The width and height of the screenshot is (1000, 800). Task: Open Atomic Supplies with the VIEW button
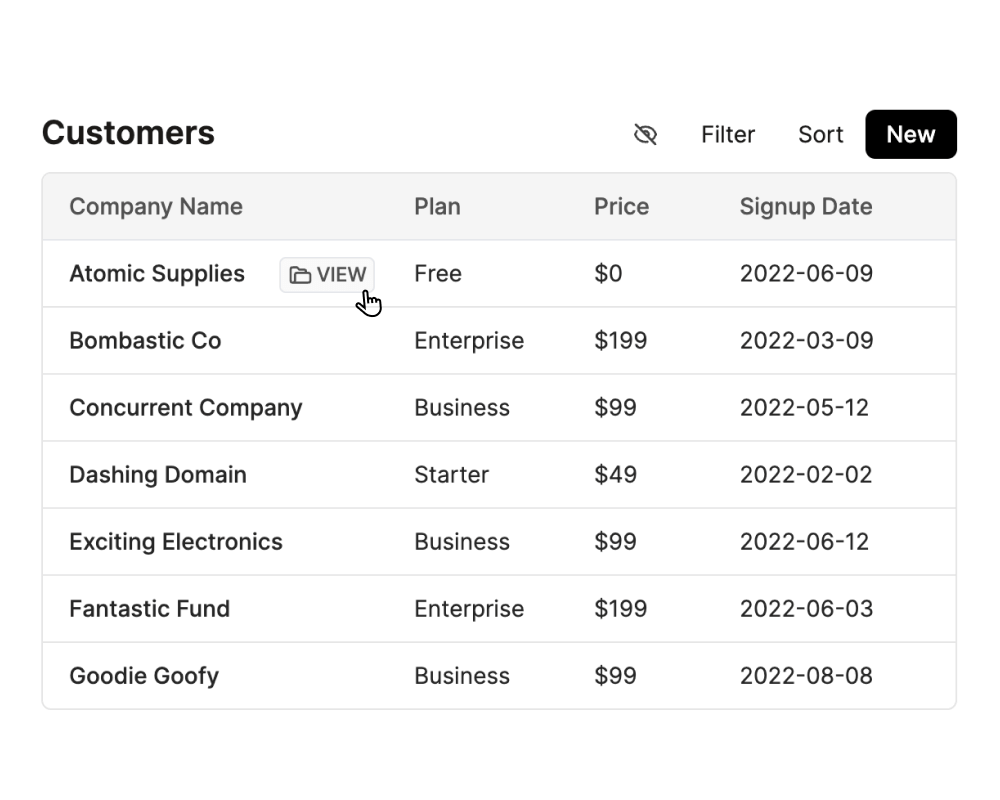point(327,275)
